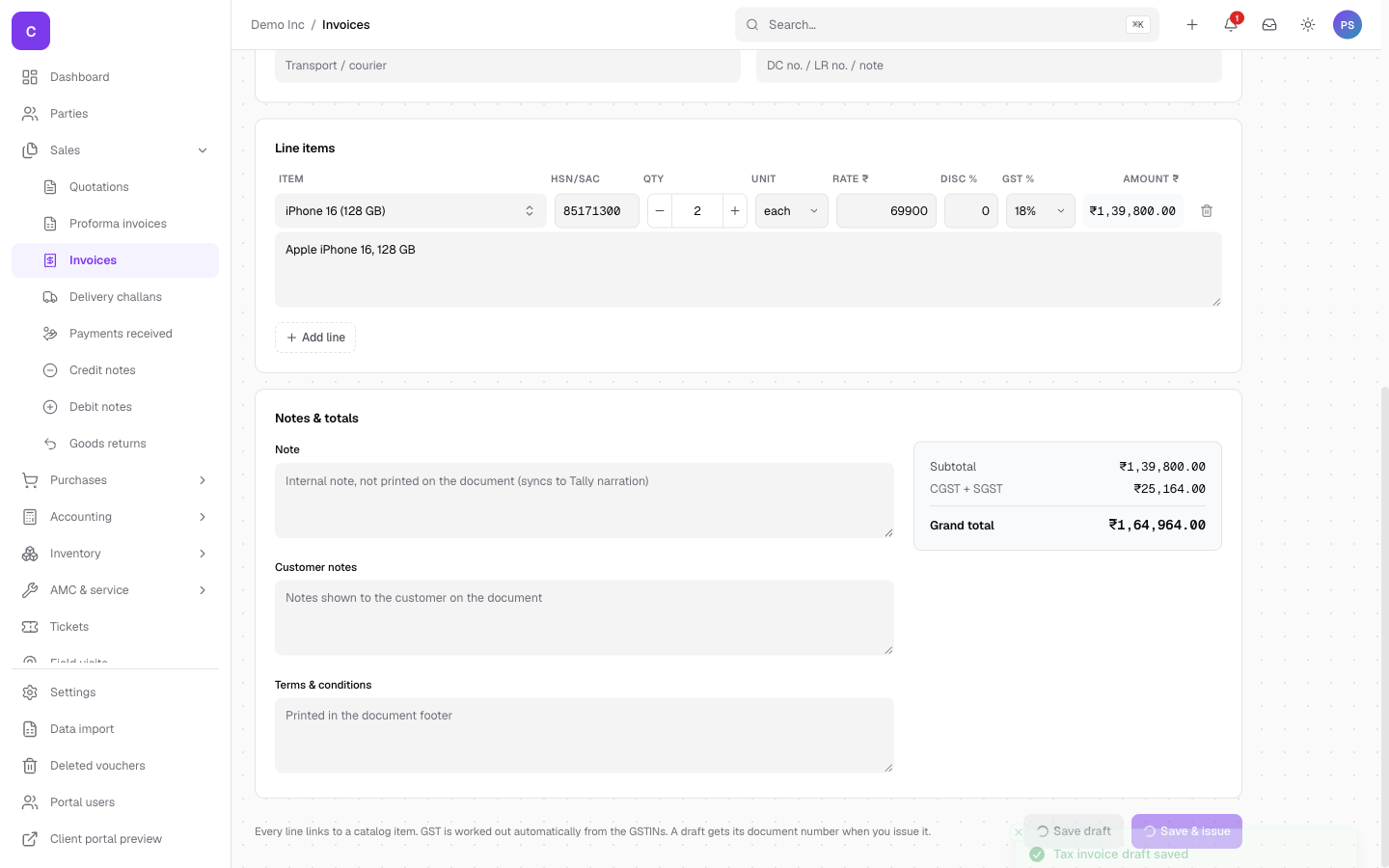Viewport: 1389px width, 868px height.
Task: Delete the iPhone 16 line item
Action: click(1207, 211)
